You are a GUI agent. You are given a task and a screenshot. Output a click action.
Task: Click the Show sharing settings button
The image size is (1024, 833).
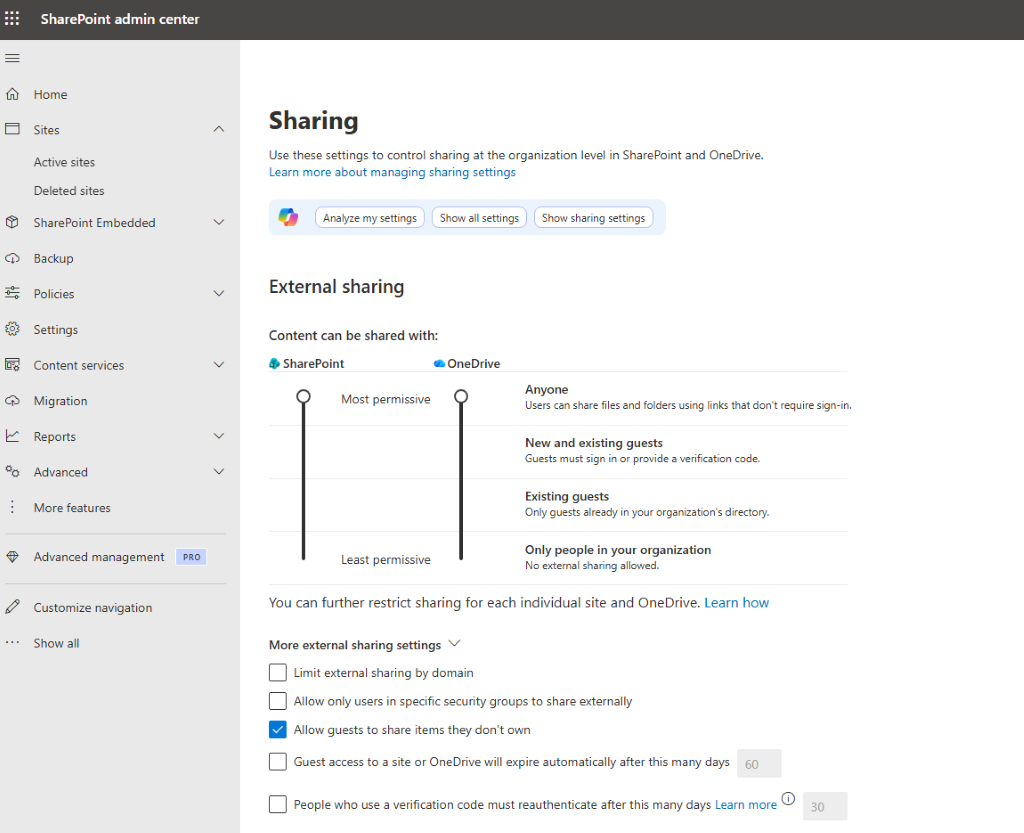click(x=593, y=217)
